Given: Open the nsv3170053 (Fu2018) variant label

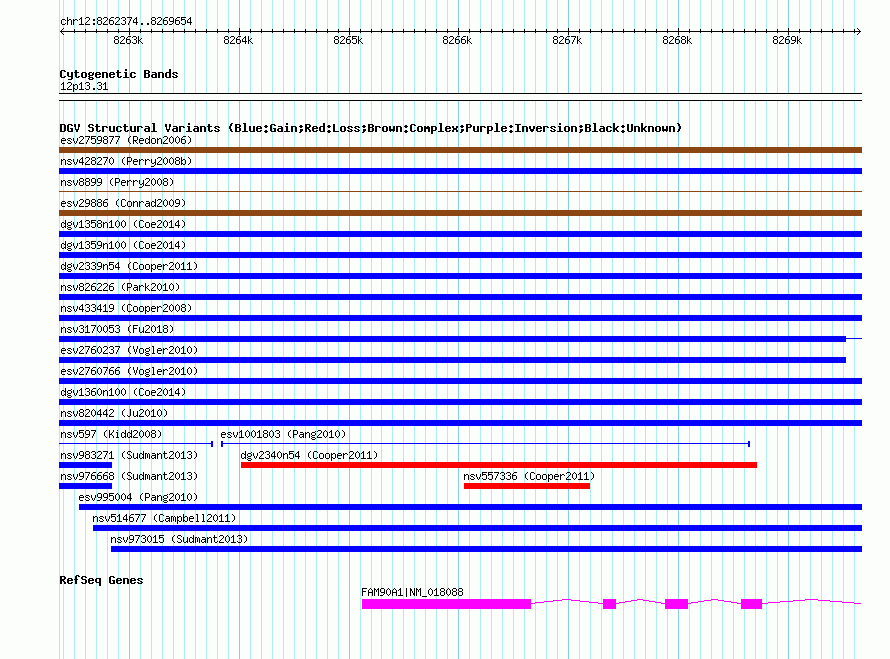Looking at the screenshot, I should coord(116,329).
